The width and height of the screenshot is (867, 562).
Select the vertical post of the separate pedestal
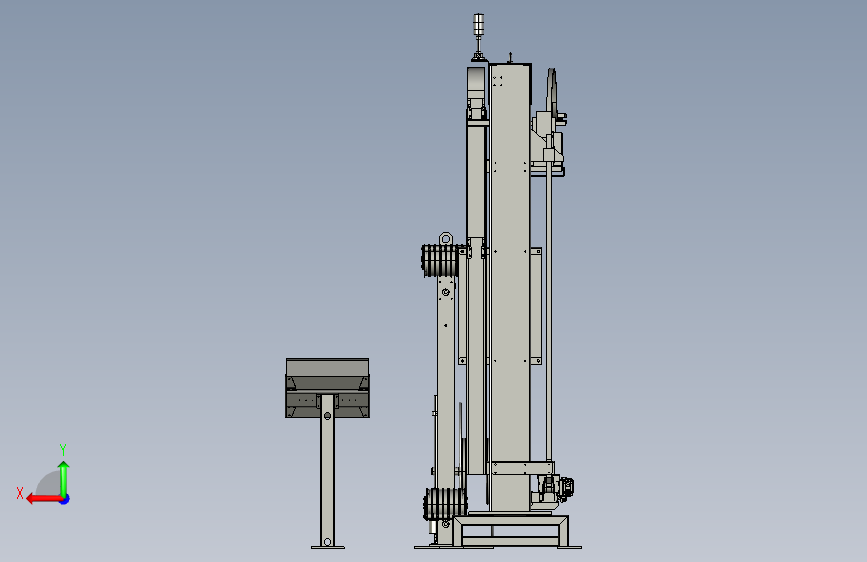pyautogui.click(x=327, y=470)
